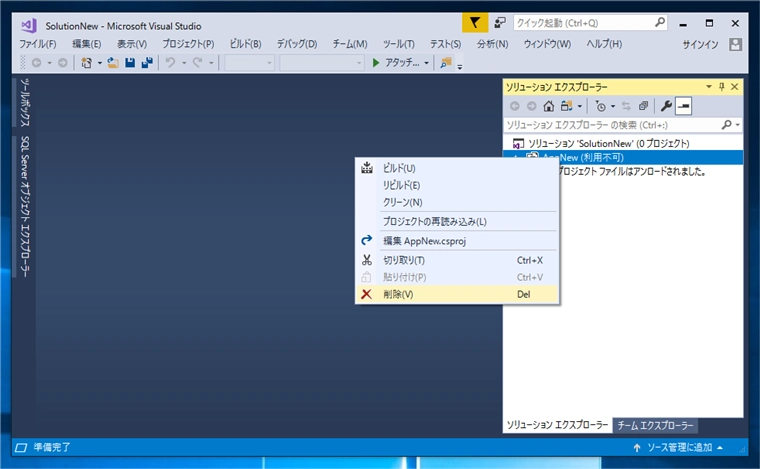Open the solution platforms combo box
Screen dimensions: 760x469
click(x=322, y=63)
